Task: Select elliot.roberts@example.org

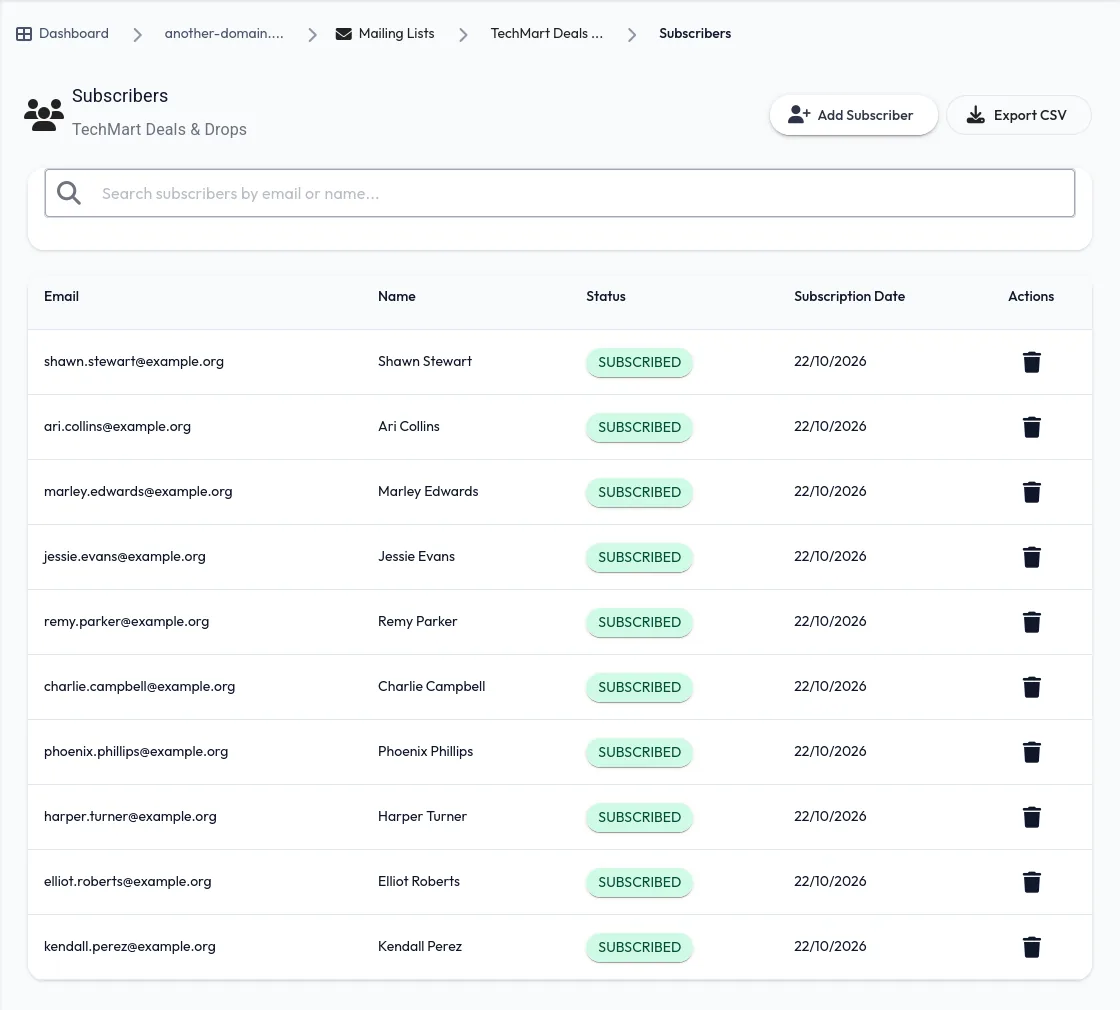Action: point(127,881)
